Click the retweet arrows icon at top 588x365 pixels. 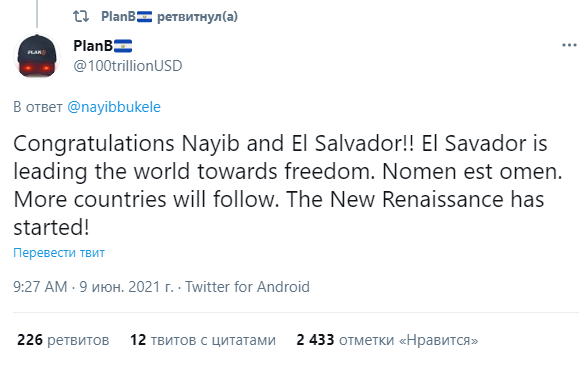tap(81, 16)
